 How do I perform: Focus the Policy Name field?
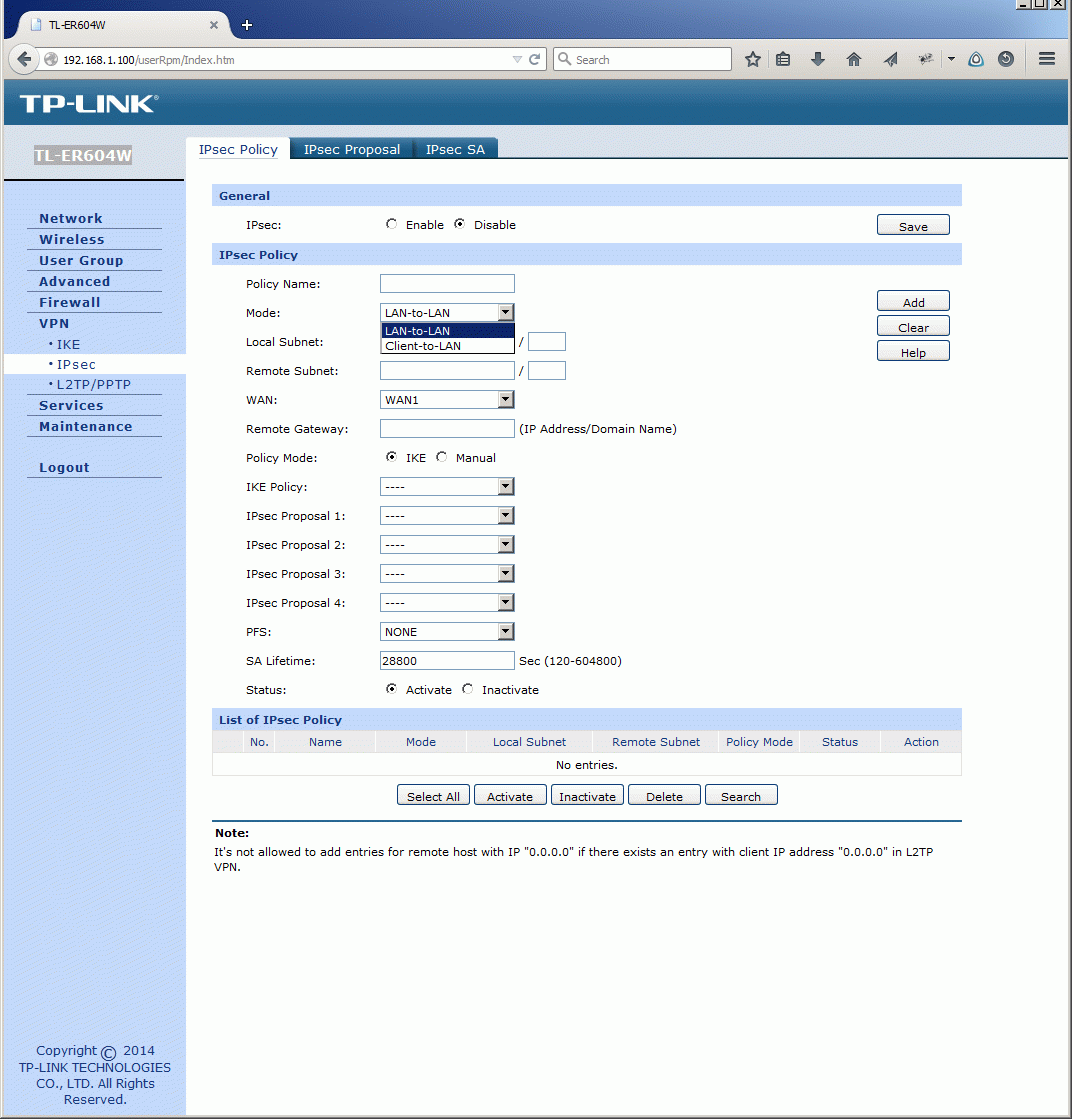(447, 283)
